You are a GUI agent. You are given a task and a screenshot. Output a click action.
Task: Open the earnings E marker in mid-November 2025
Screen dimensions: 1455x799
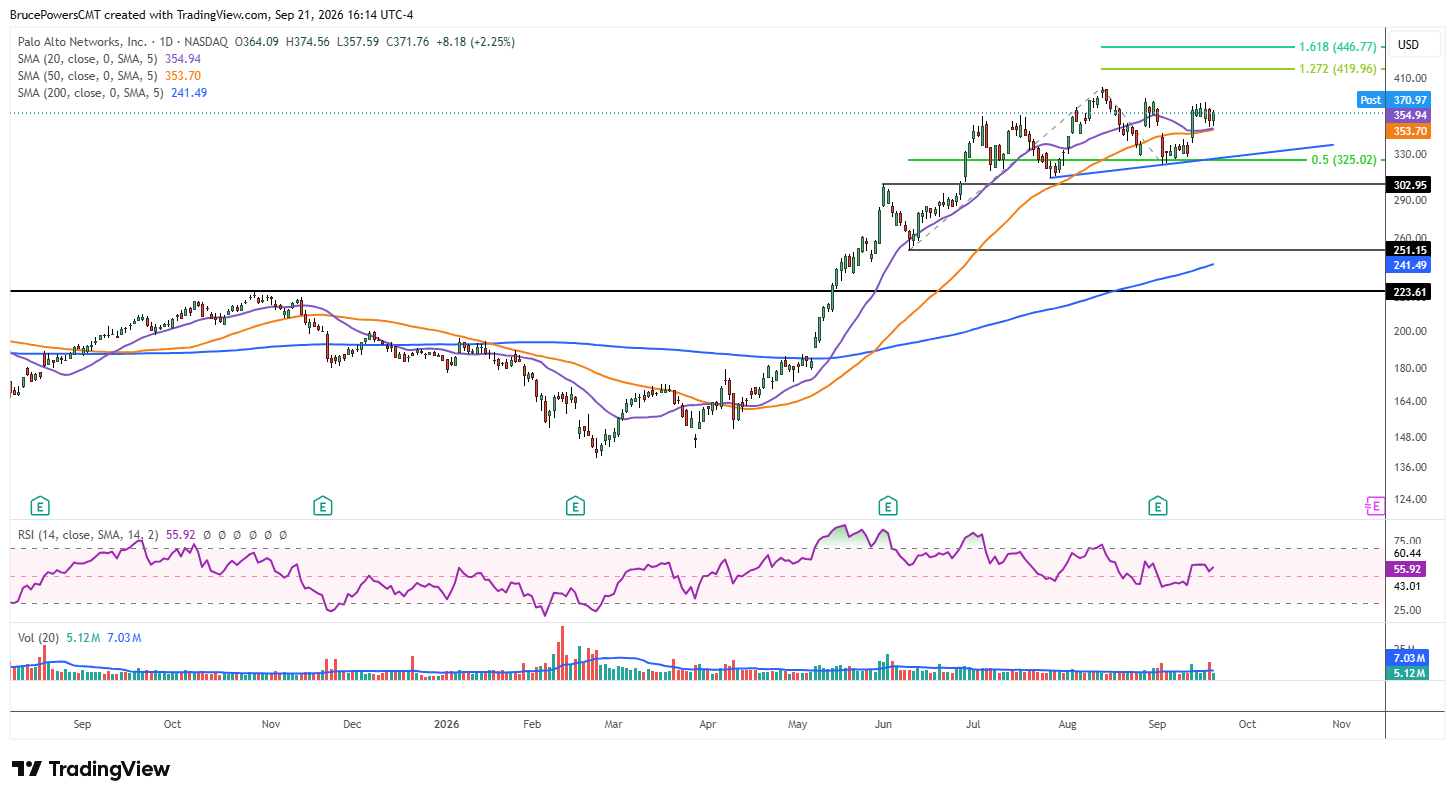click(322, 506)
